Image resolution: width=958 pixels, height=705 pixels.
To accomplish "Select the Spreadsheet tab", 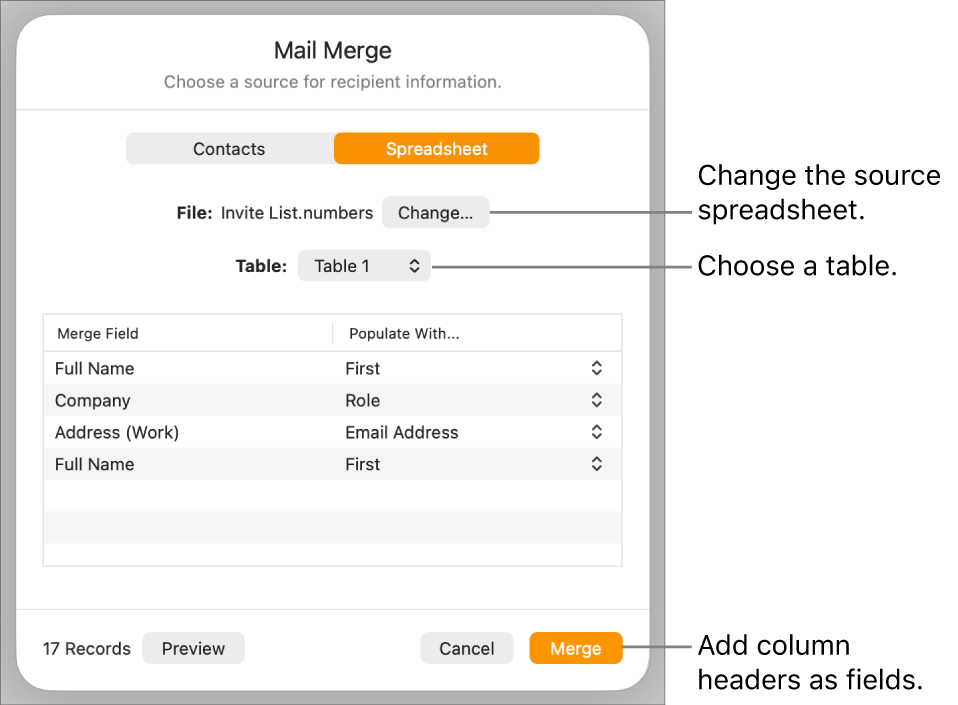I will (x=436, y=148).
